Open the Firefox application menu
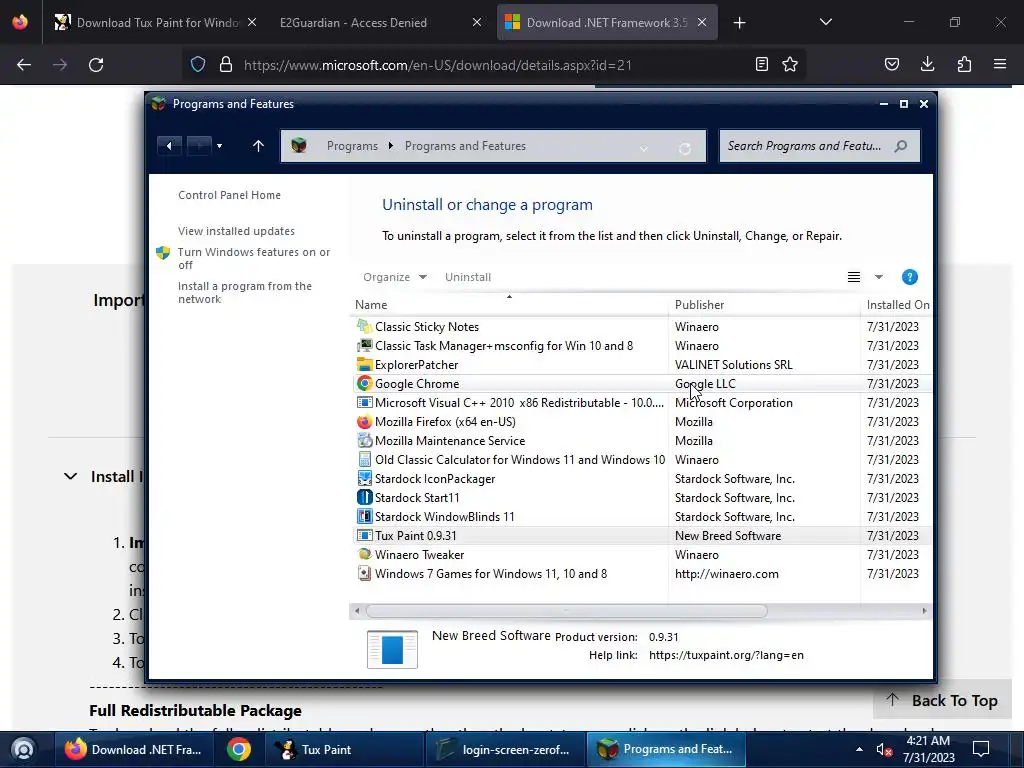This screenshot has height=768, width=1024. pyautogui.click(x=1000, y=64)
